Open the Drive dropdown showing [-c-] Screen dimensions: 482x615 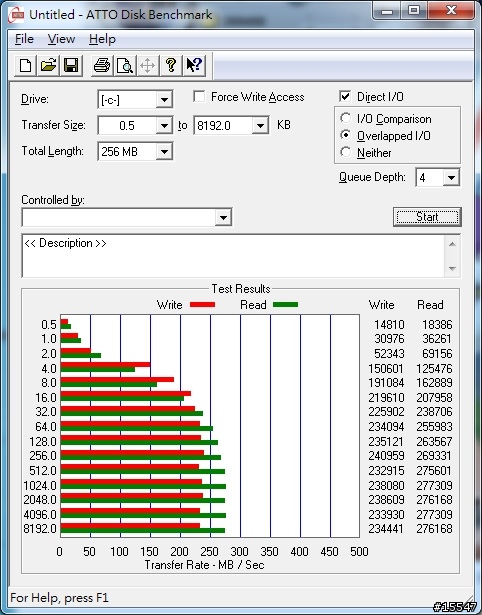click(164, 100)
